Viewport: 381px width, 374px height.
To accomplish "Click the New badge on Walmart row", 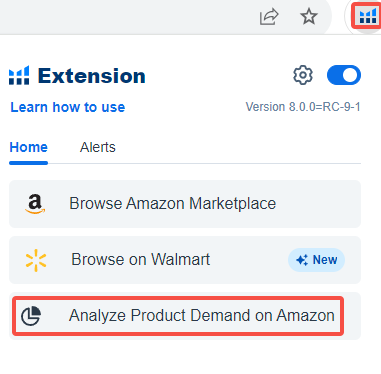I will coord(316,260).
